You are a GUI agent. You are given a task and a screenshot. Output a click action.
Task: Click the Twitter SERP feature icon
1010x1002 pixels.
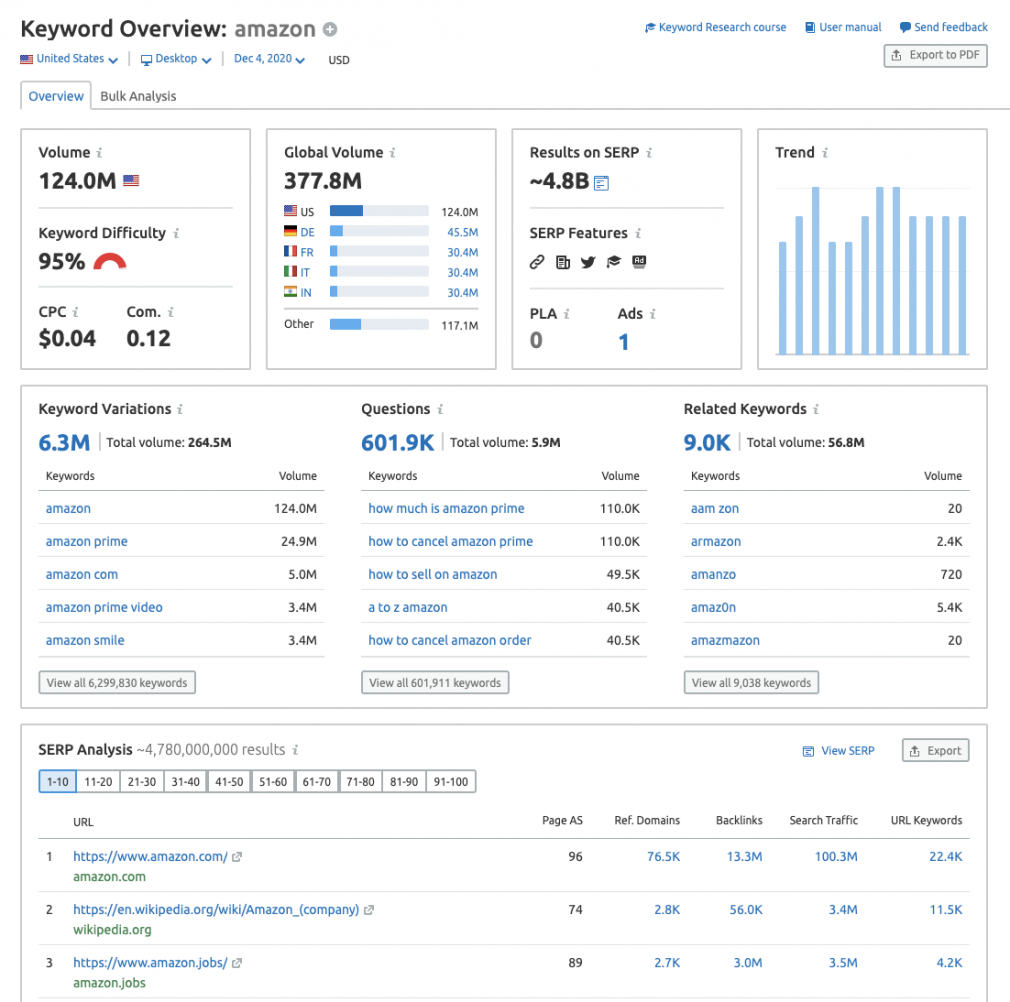(x=588, y=262)
